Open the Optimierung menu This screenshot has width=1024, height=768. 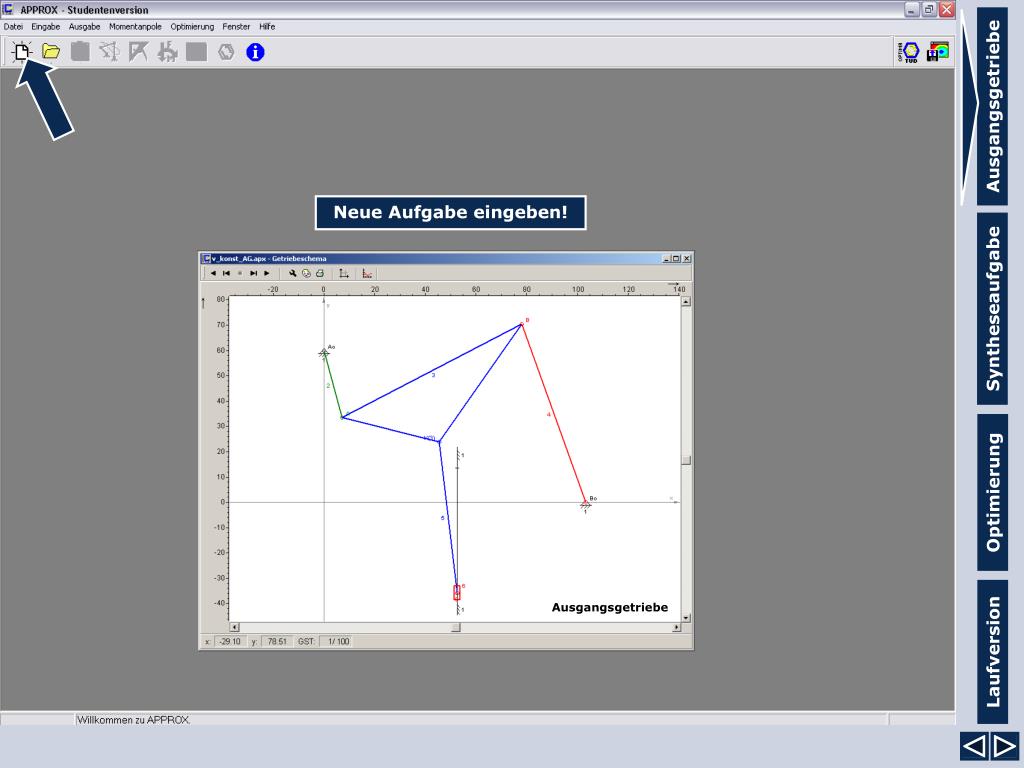(192, 27)
